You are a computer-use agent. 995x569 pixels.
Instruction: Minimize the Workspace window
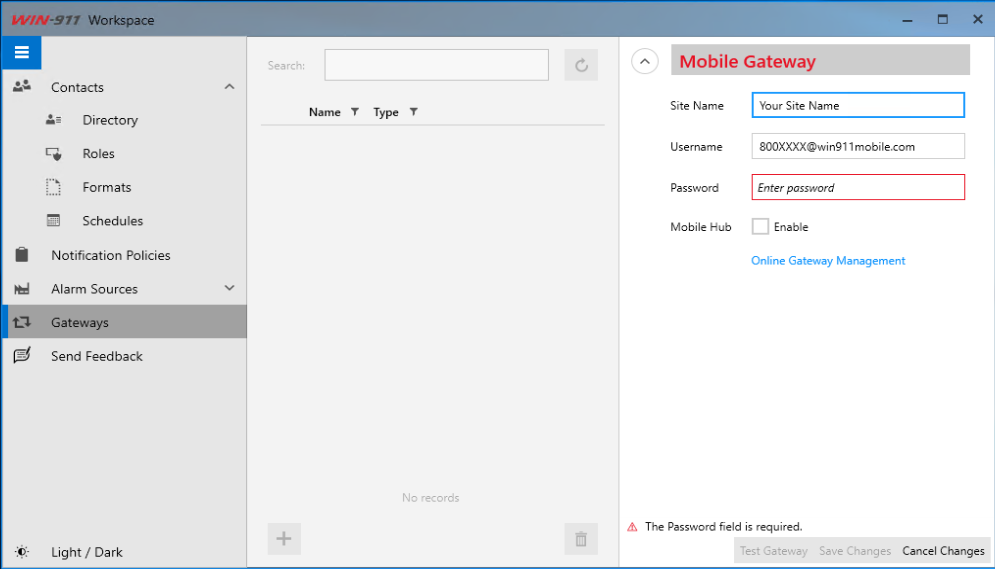pyautogui.click(x=907, y=20)
